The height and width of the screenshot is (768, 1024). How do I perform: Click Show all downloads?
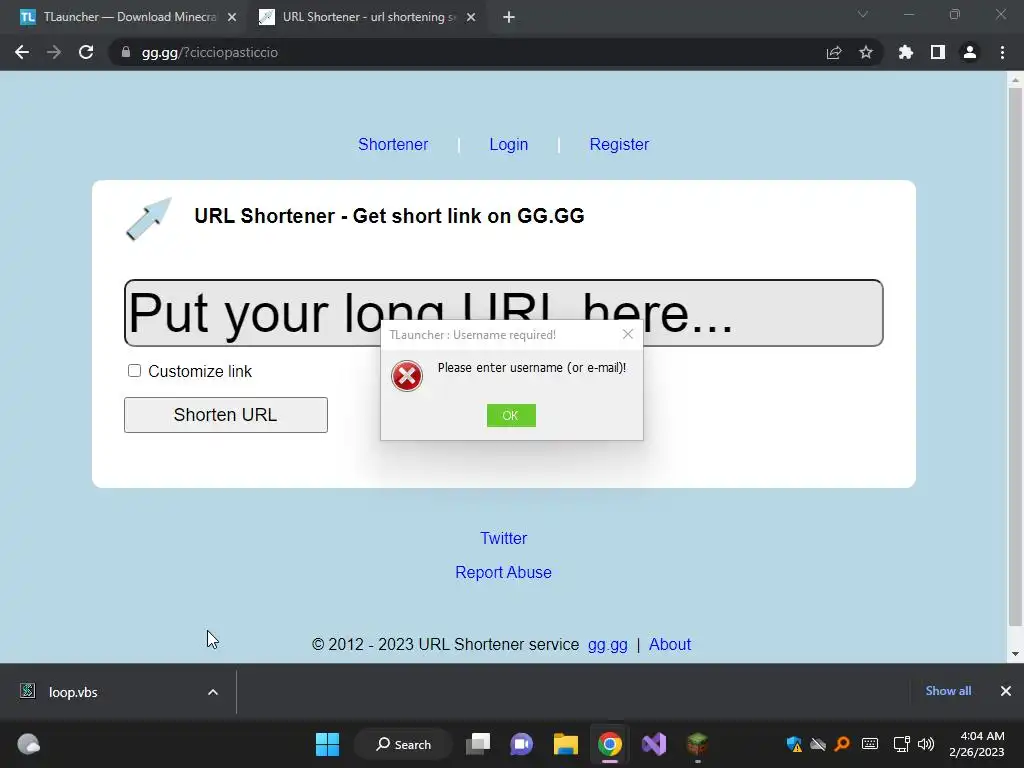pyautogui.click(x=948, y=691)
